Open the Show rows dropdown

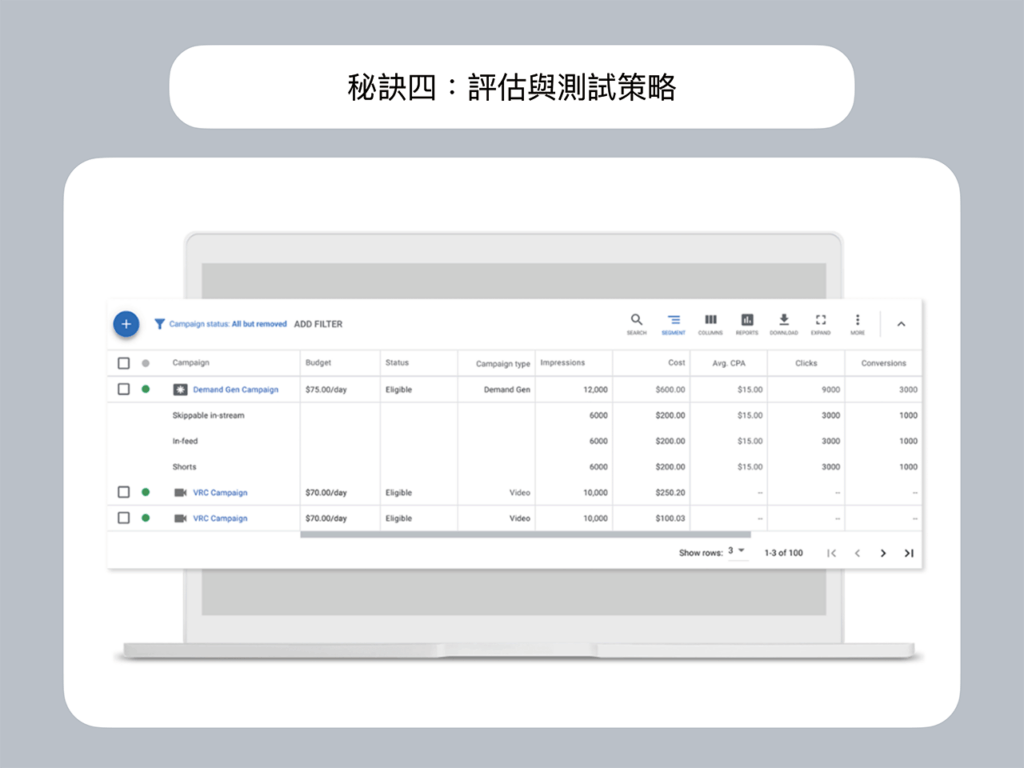[x=737, y=552]
